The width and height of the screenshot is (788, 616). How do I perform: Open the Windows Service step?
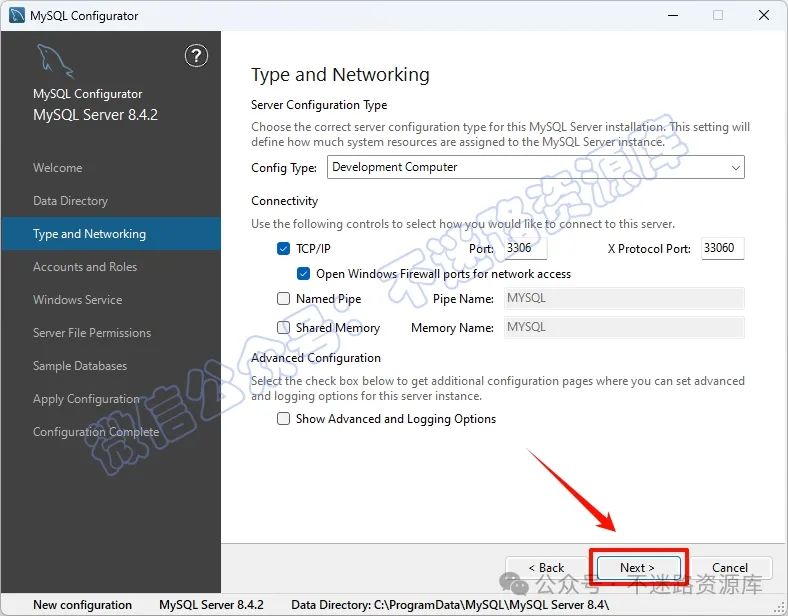click(77, 300)
